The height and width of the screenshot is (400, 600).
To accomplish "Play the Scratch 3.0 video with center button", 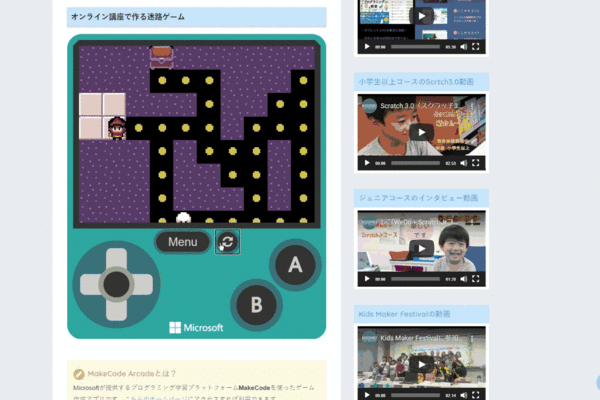I will click(x=421, y=132).
